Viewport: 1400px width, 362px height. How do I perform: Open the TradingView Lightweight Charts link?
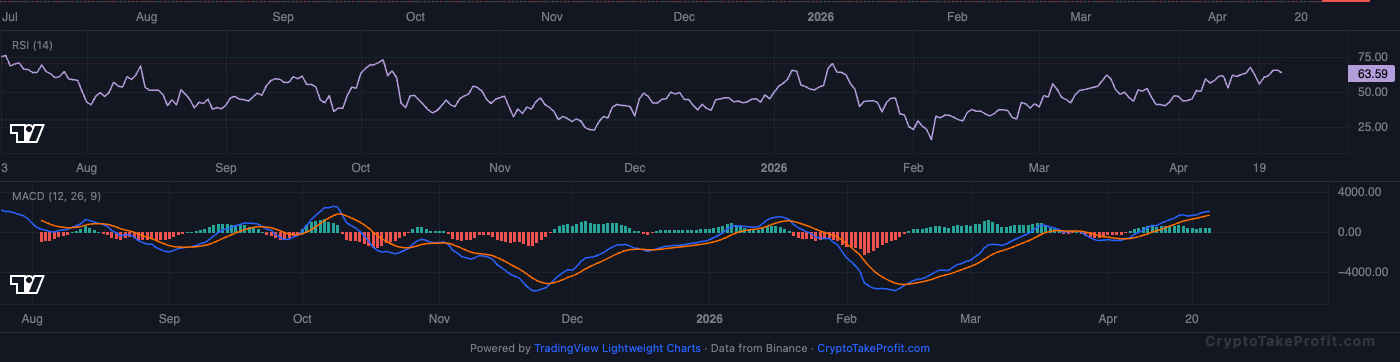pyautogui.click(x=617, y=349)
